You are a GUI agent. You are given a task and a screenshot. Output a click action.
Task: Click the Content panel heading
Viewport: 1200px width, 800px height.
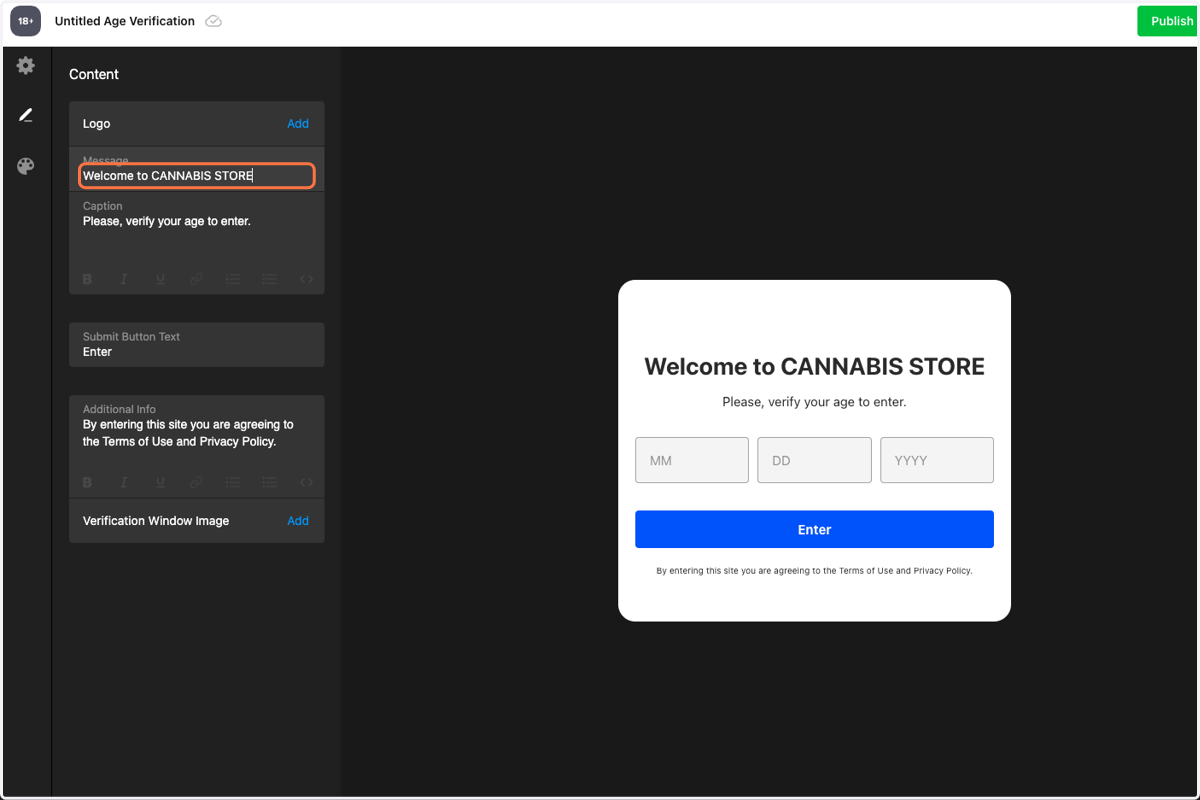coord(94,74)
